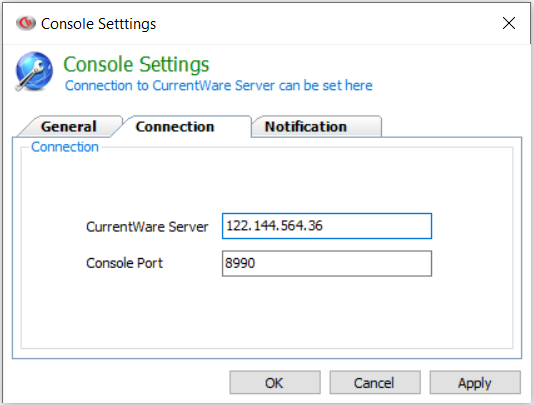The image size is (534, 405).
Task: Click the Console Port field label
Action: (x=124, y=263)
